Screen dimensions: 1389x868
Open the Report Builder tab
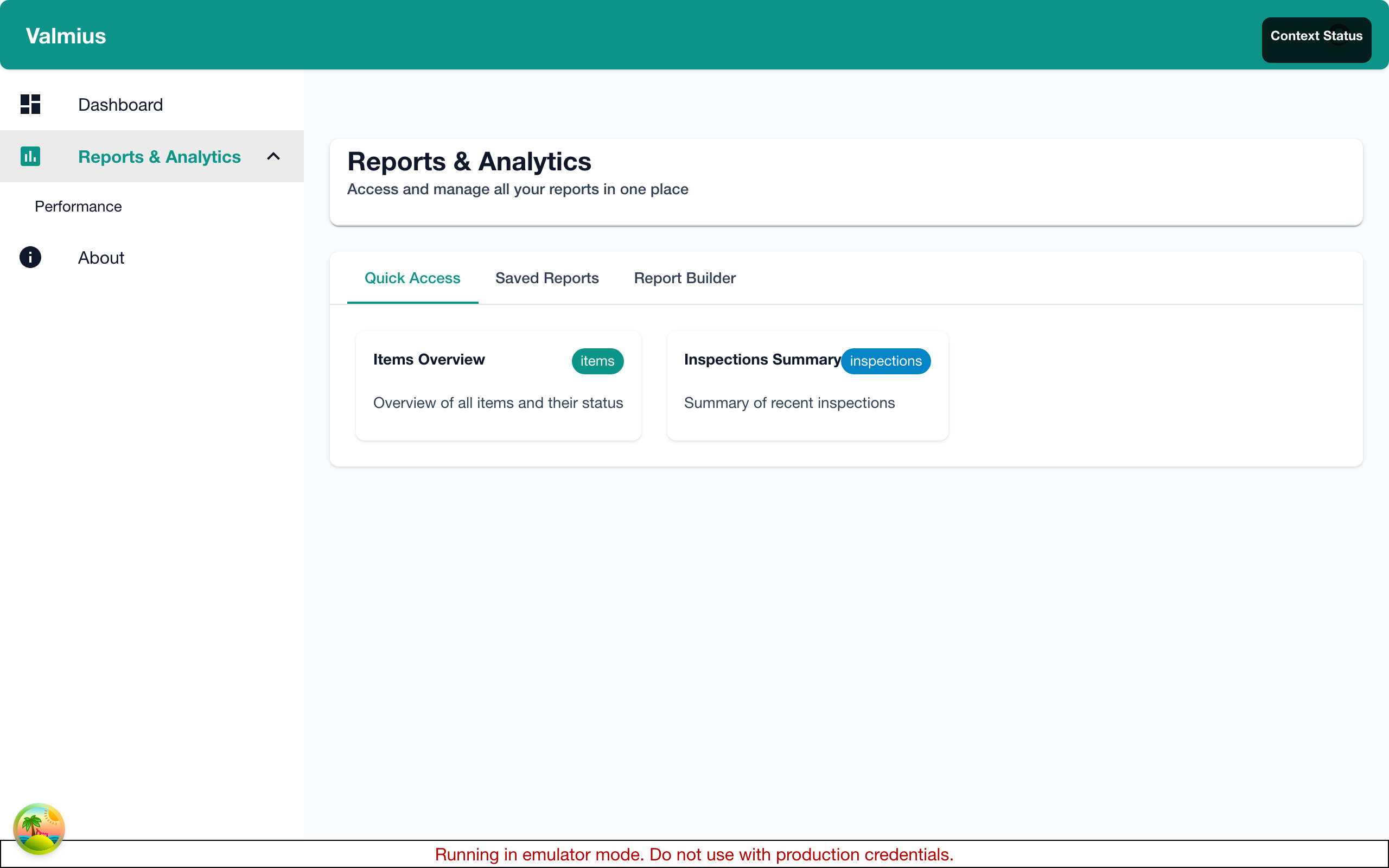click(684, 278)
